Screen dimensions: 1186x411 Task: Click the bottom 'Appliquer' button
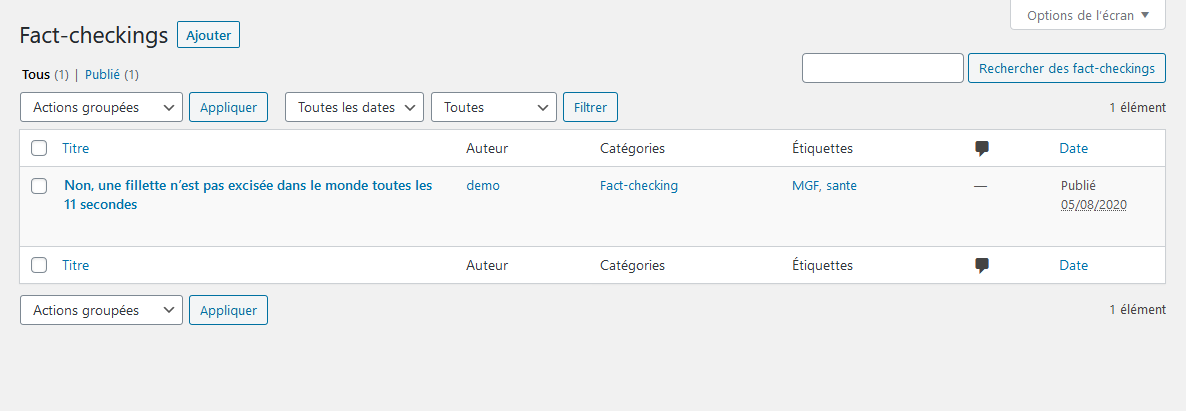[x=228, y=310]
